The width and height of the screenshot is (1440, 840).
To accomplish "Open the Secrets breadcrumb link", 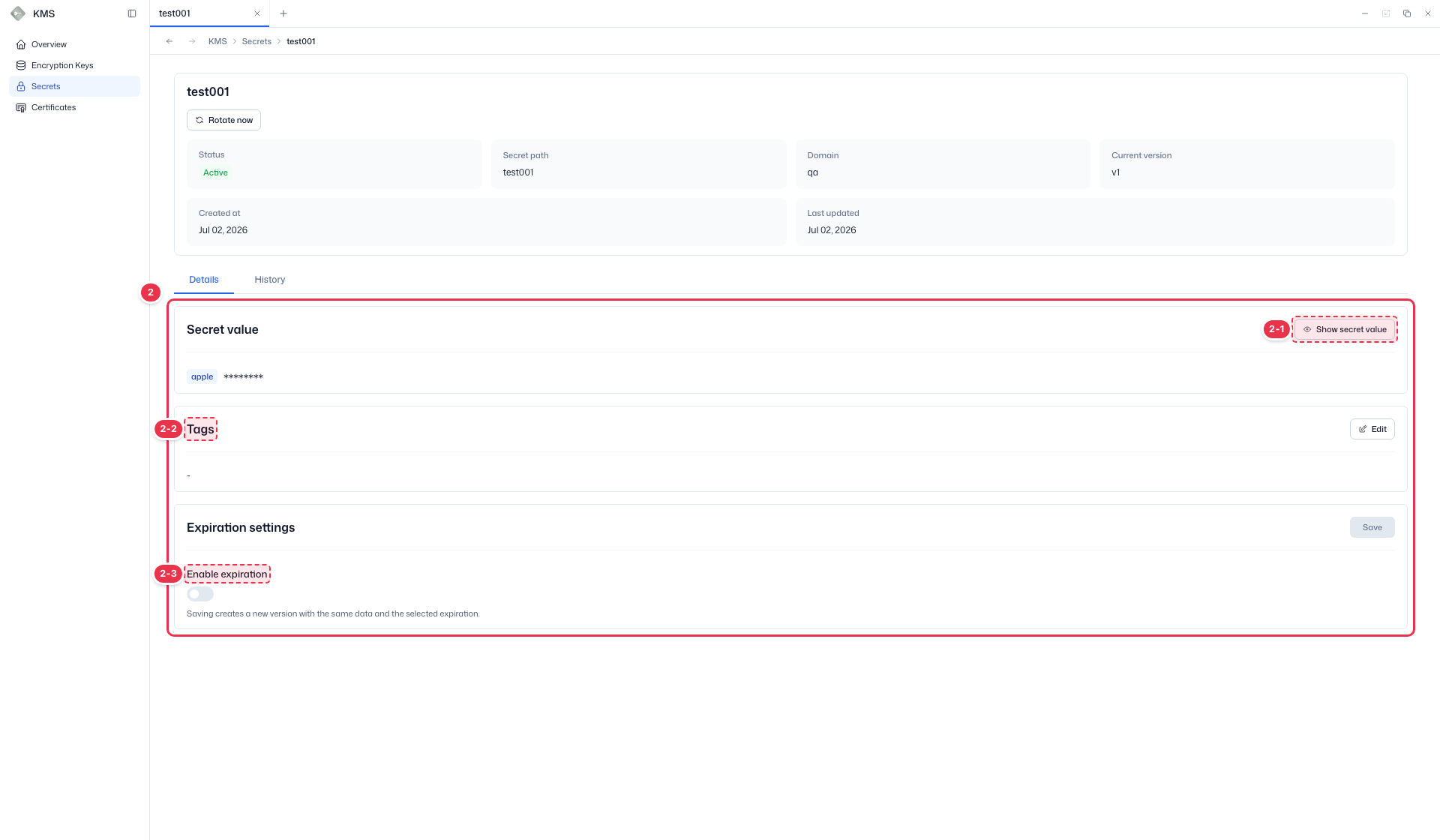I will (256, 41).
